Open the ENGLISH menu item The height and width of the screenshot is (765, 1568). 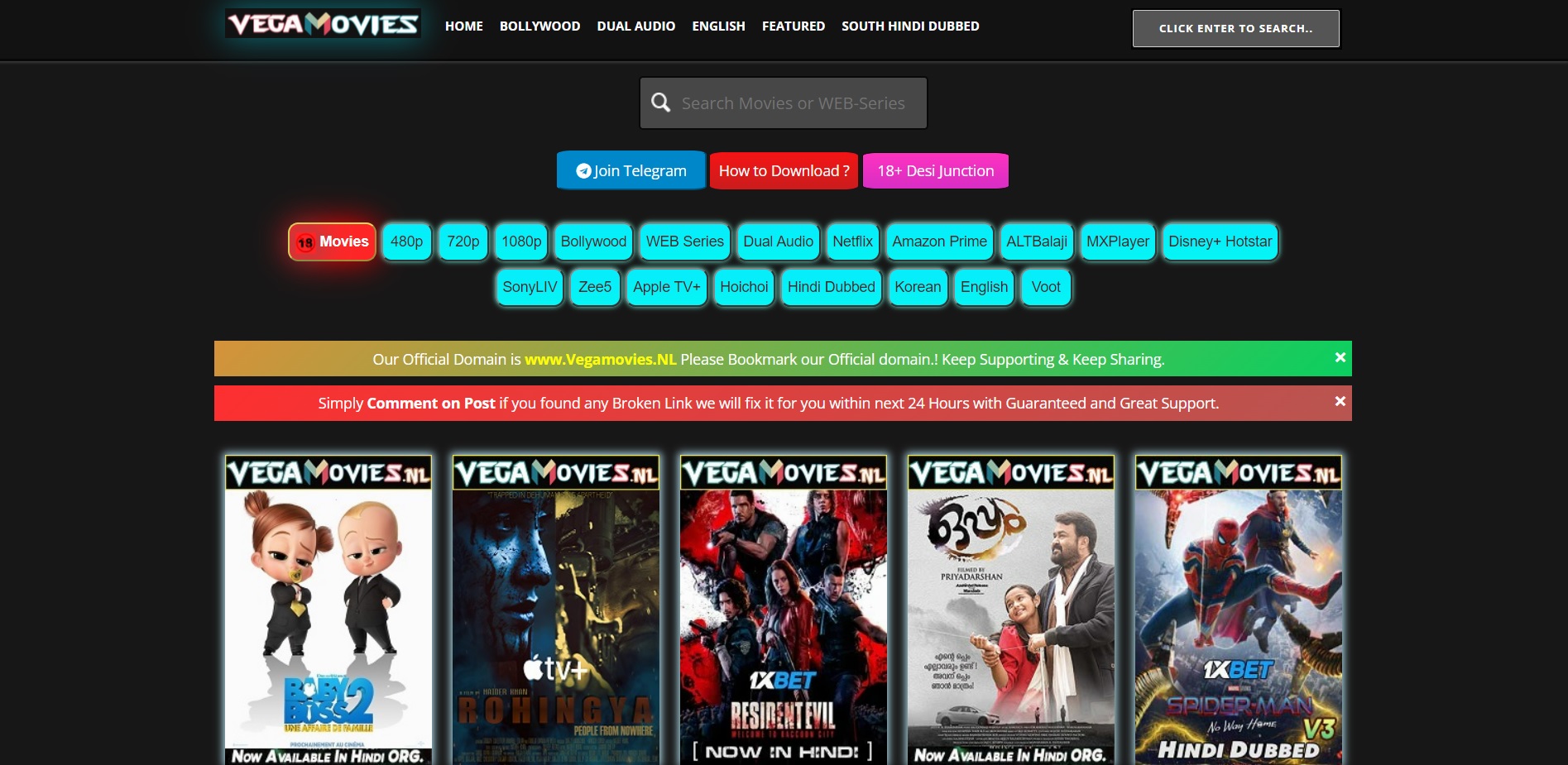coord(718,26)
